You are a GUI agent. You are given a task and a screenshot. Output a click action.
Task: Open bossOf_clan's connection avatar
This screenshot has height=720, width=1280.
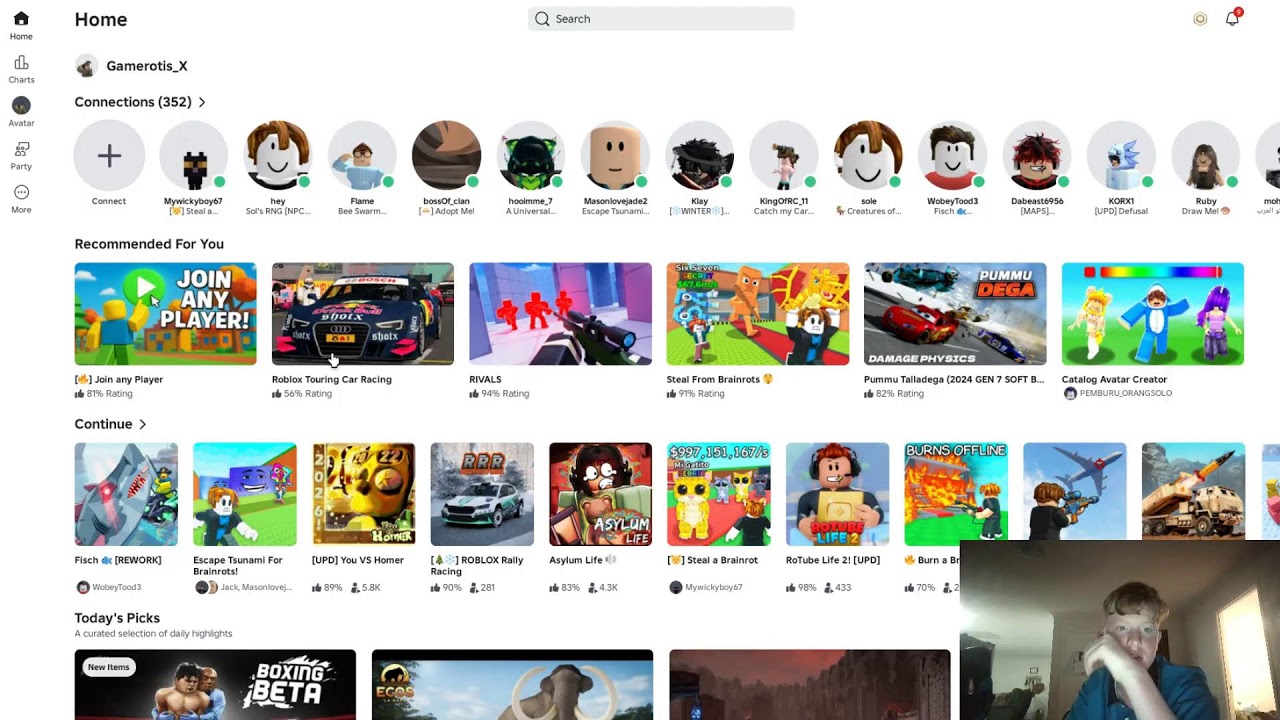click(x=446, y=155)
